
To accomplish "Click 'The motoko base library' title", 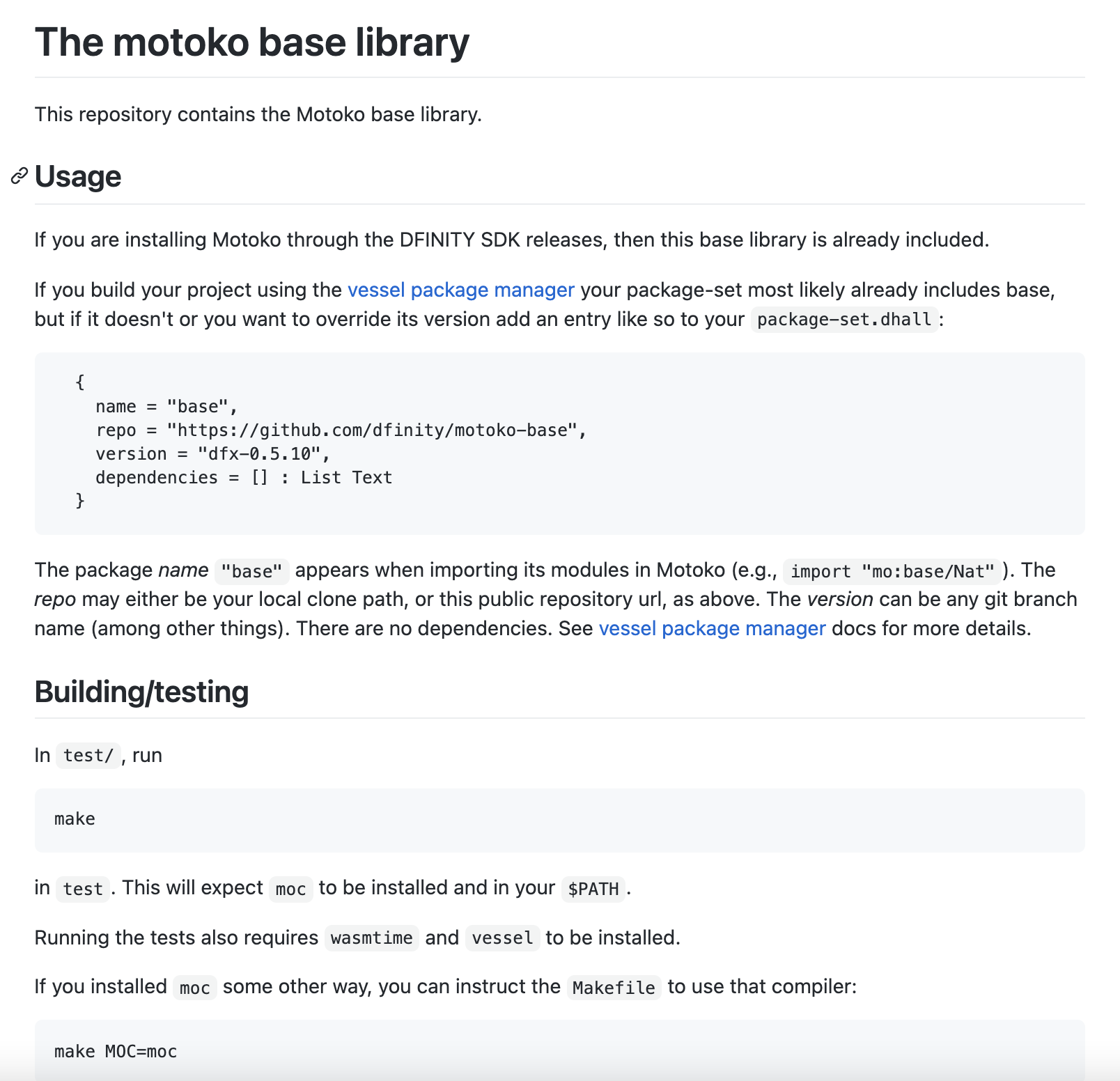I will tap(252, 42).
